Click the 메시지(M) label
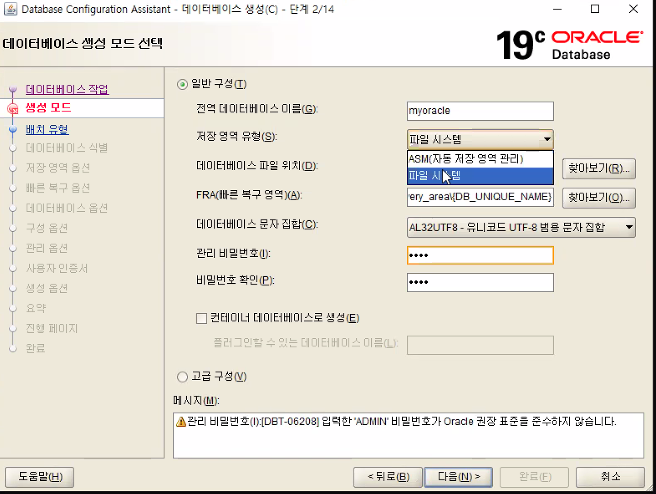The height and width of the screenshot is (494, 656). point(196,401)
